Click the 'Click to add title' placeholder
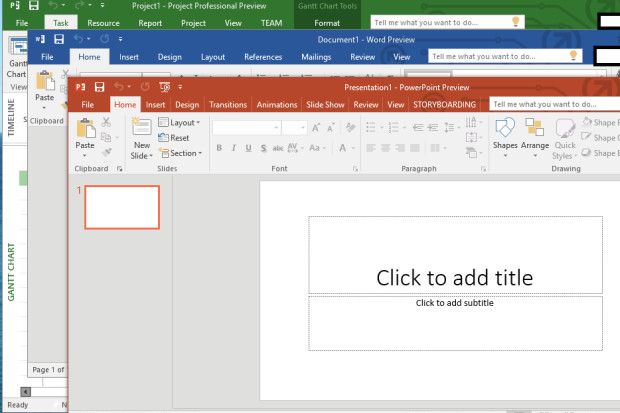The height and width of the screenshot is (413, 620). (x=455, y=255)
